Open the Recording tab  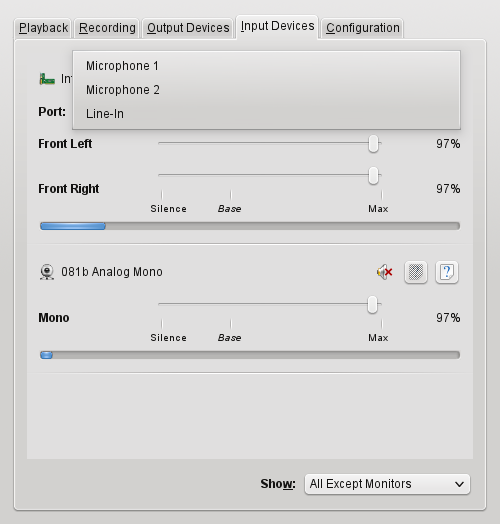107,28
